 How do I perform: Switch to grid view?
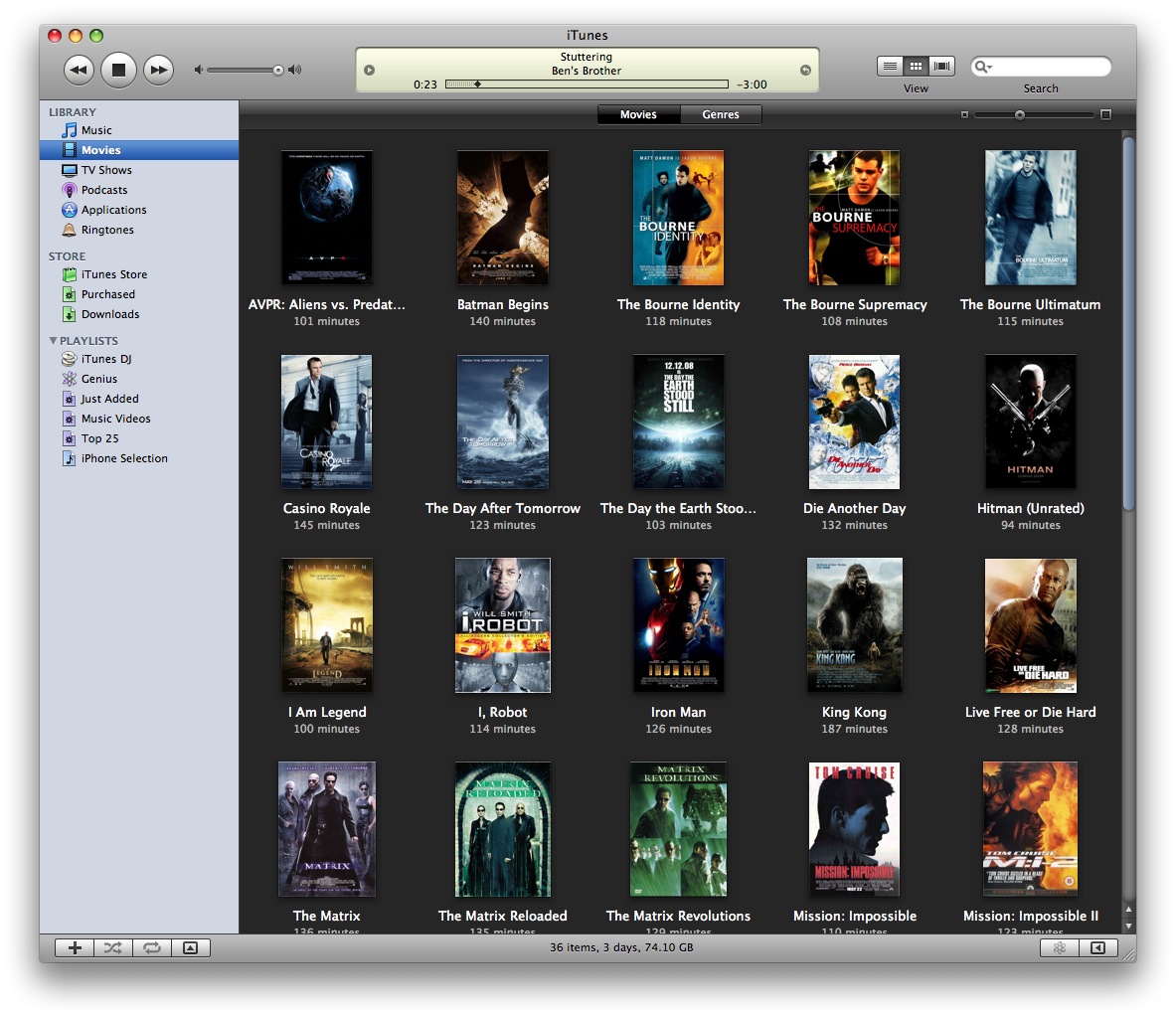916,66
